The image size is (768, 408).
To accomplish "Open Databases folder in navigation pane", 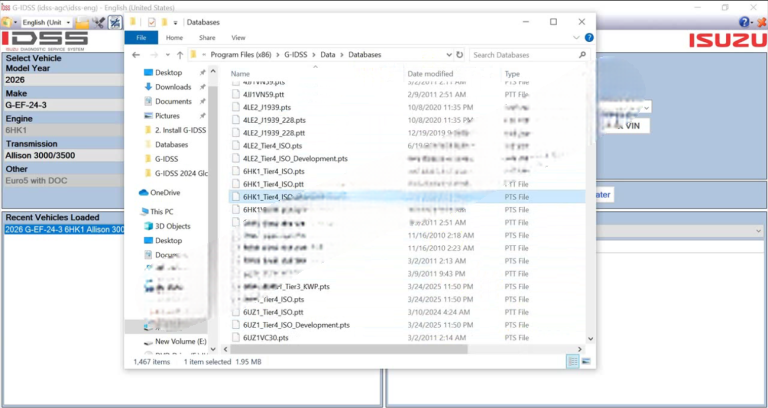I will click(x=171, y=144).
